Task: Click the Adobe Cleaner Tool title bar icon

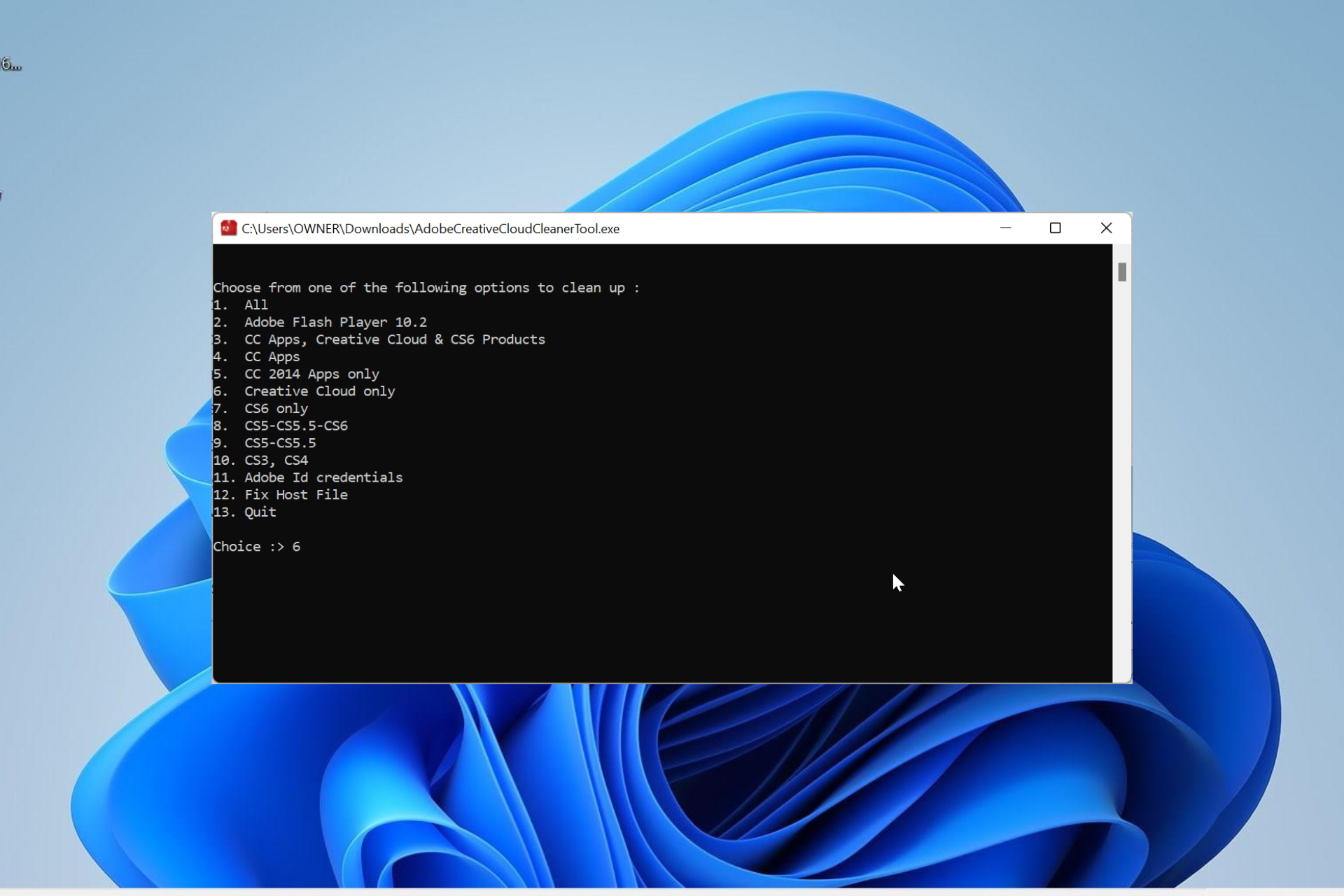Action: point(228,228)
